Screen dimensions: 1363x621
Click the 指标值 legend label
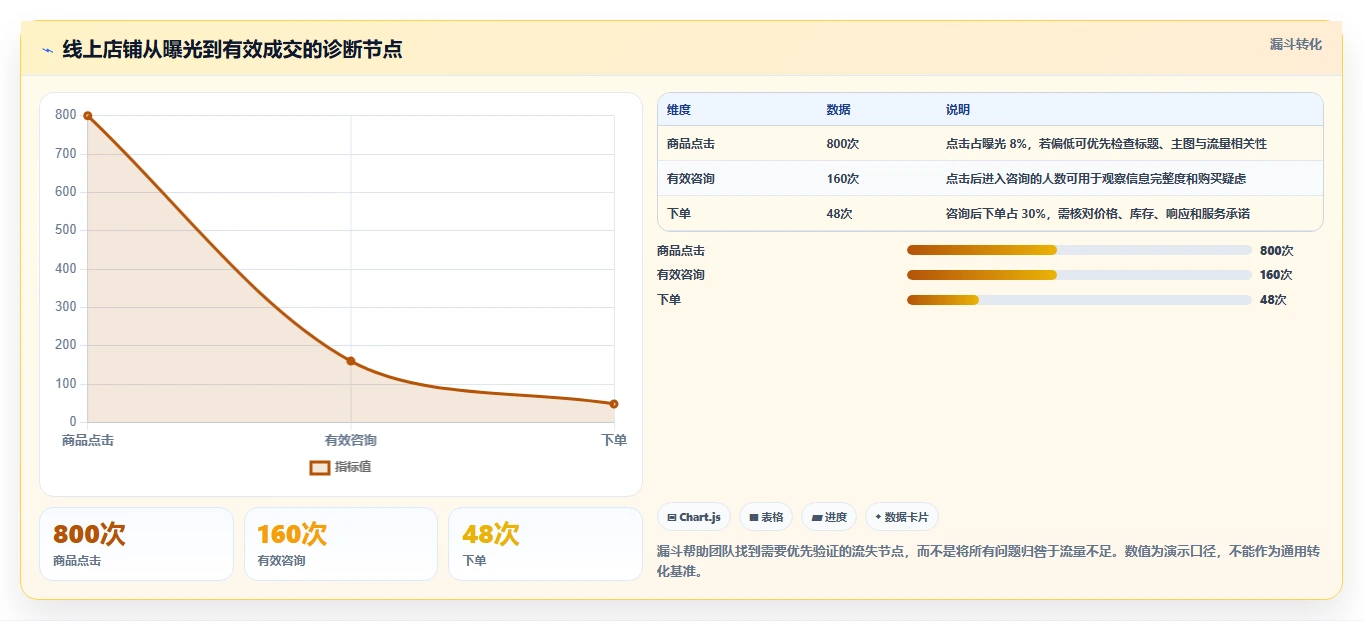tap(353, 467)
